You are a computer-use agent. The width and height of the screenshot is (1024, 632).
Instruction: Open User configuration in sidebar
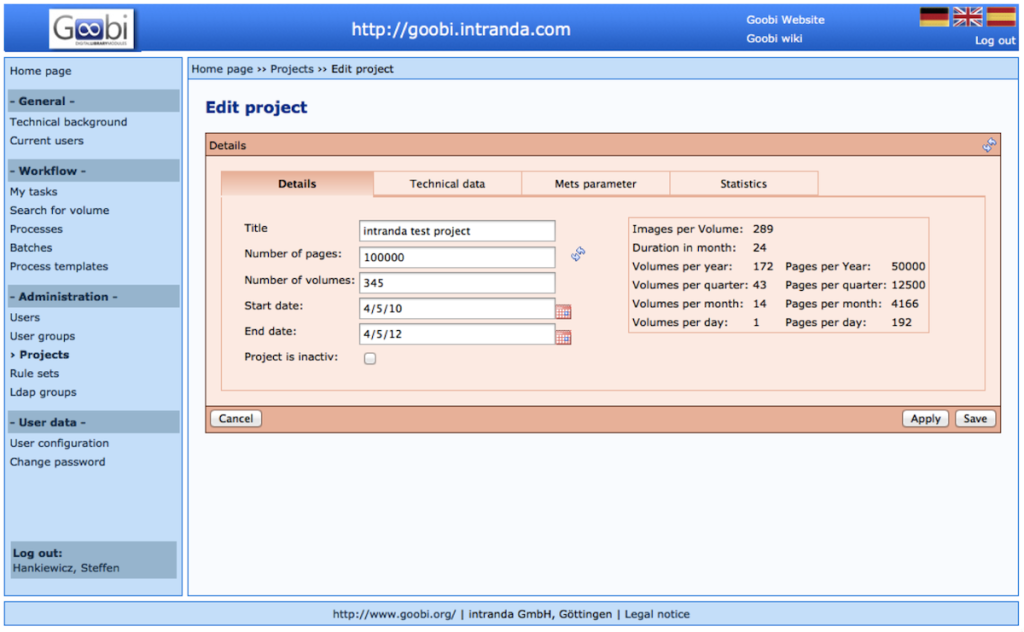pyautogui.click(x=59, y=443)
